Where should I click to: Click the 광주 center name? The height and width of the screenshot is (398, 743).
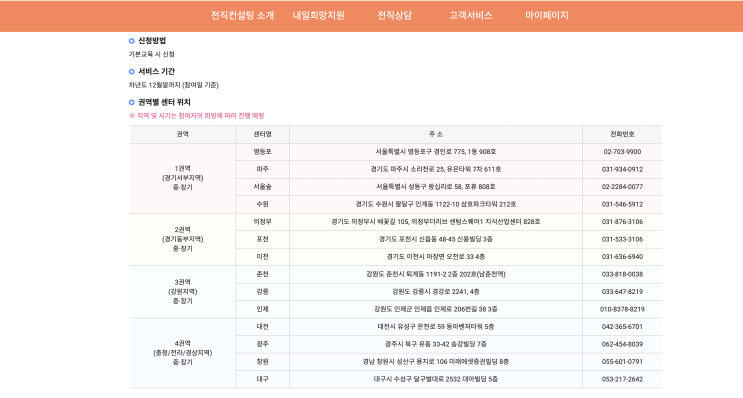(263, 344)
